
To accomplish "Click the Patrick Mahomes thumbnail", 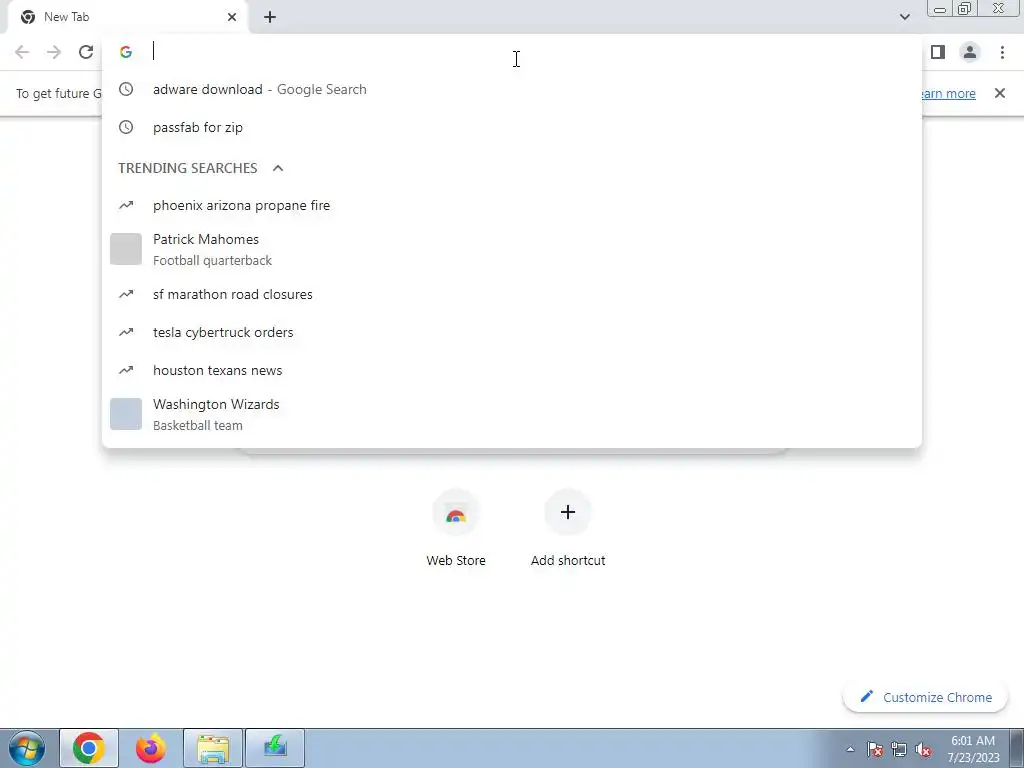I will [x=126, y=249].
